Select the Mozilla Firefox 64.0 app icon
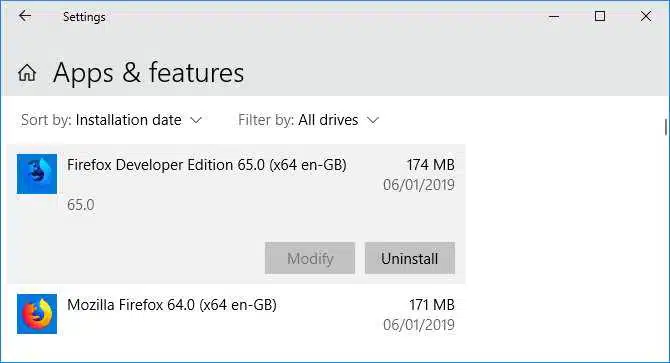The width and height of the screenshot is (670, 363). click(x=37, y=314)
